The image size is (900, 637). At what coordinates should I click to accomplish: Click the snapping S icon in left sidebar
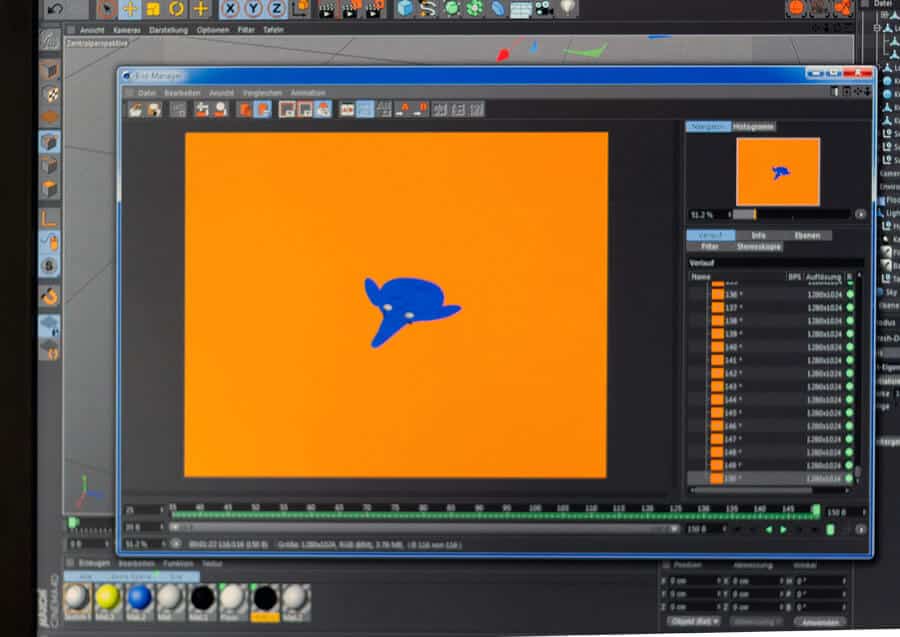(x=49, y=266)
